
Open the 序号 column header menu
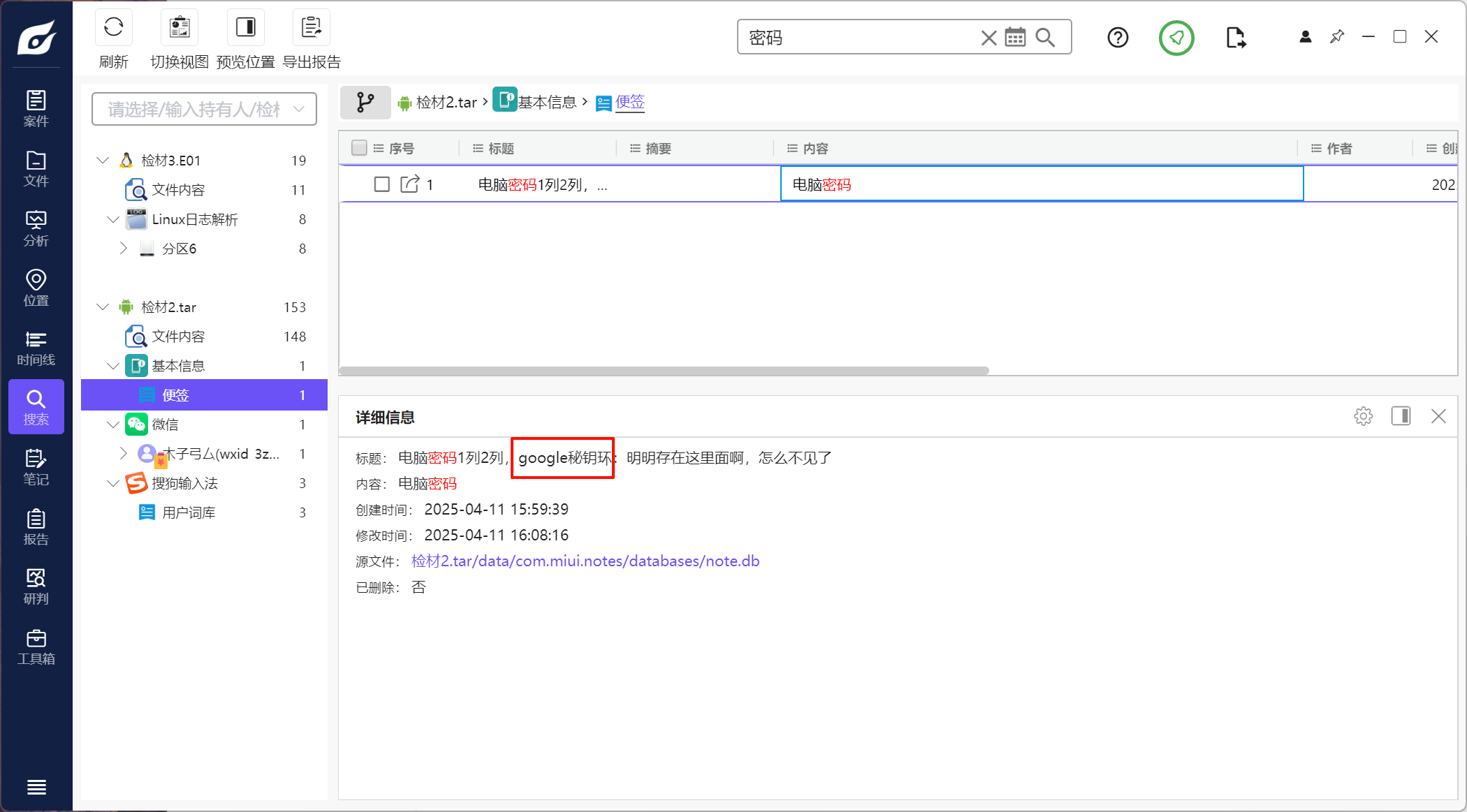[378, 148]
